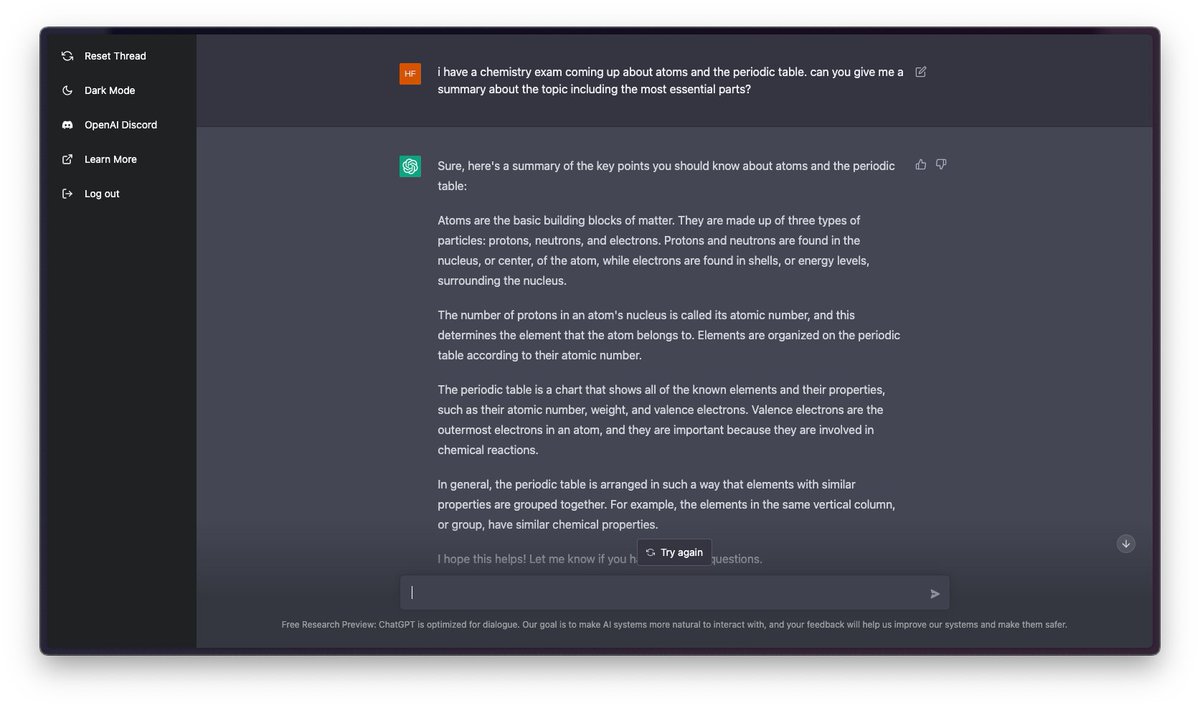Viewport: 1200px width, 708px height.
Task: Give the response a thumbs up
Action: (x=921, y=164)
